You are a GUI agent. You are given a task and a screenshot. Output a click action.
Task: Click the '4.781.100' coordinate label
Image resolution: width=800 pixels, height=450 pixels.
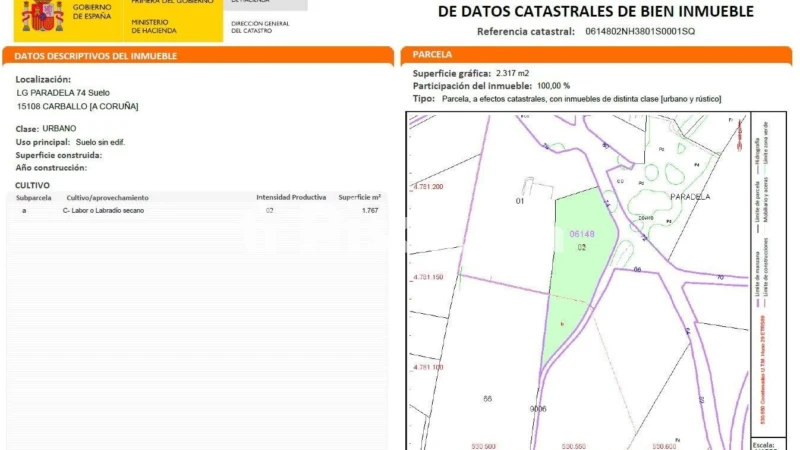(428, 367)
